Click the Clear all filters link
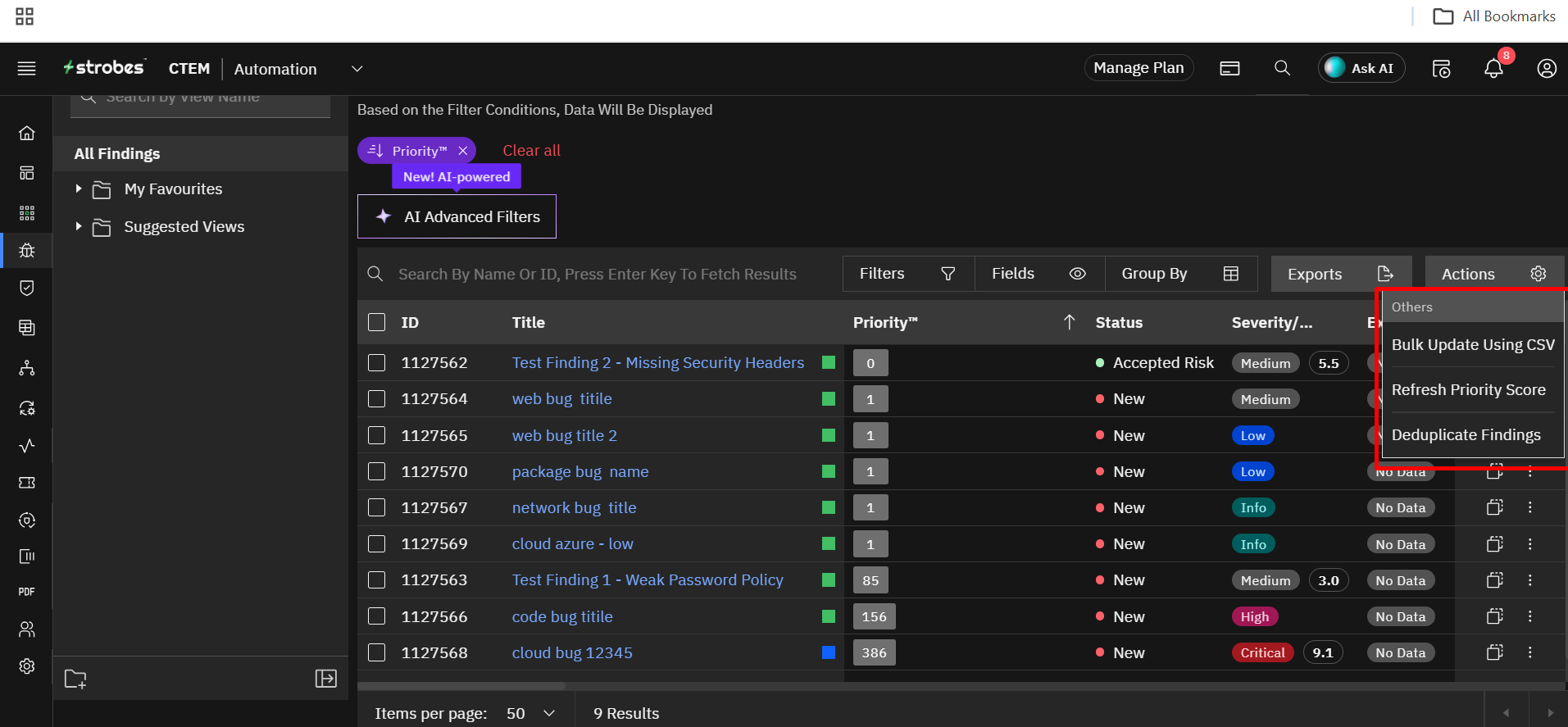1568x727 pixels. (x=531, y=151)
